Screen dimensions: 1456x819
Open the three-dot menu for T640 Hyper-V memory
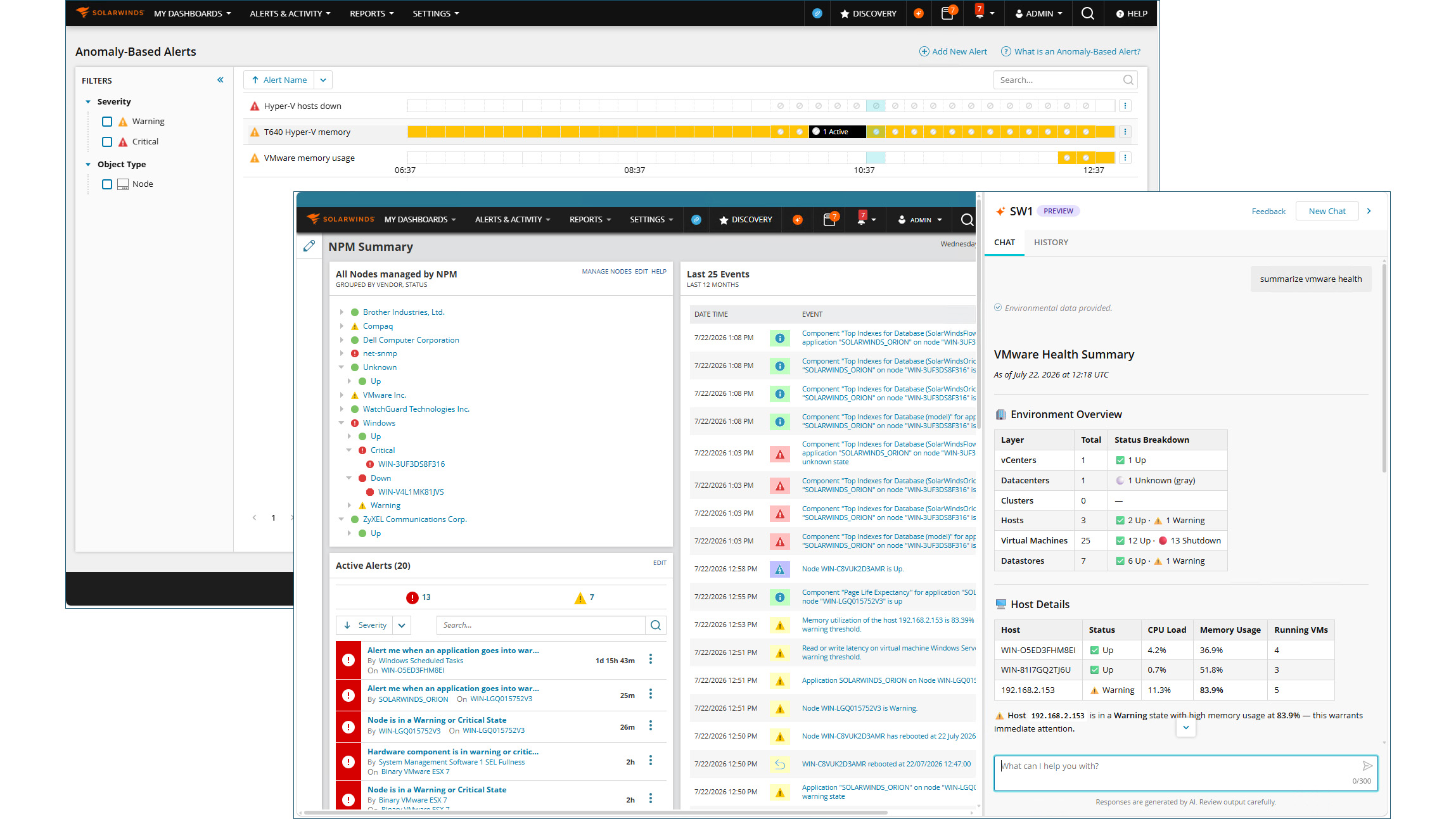[x=1125, y=132]
